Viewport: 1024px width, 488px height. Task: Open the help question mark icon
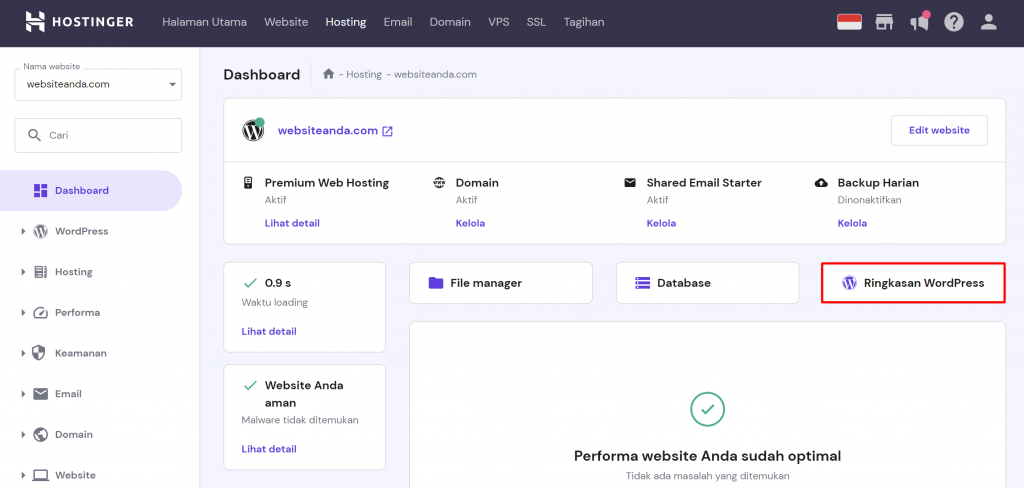[x=954, y=21]
